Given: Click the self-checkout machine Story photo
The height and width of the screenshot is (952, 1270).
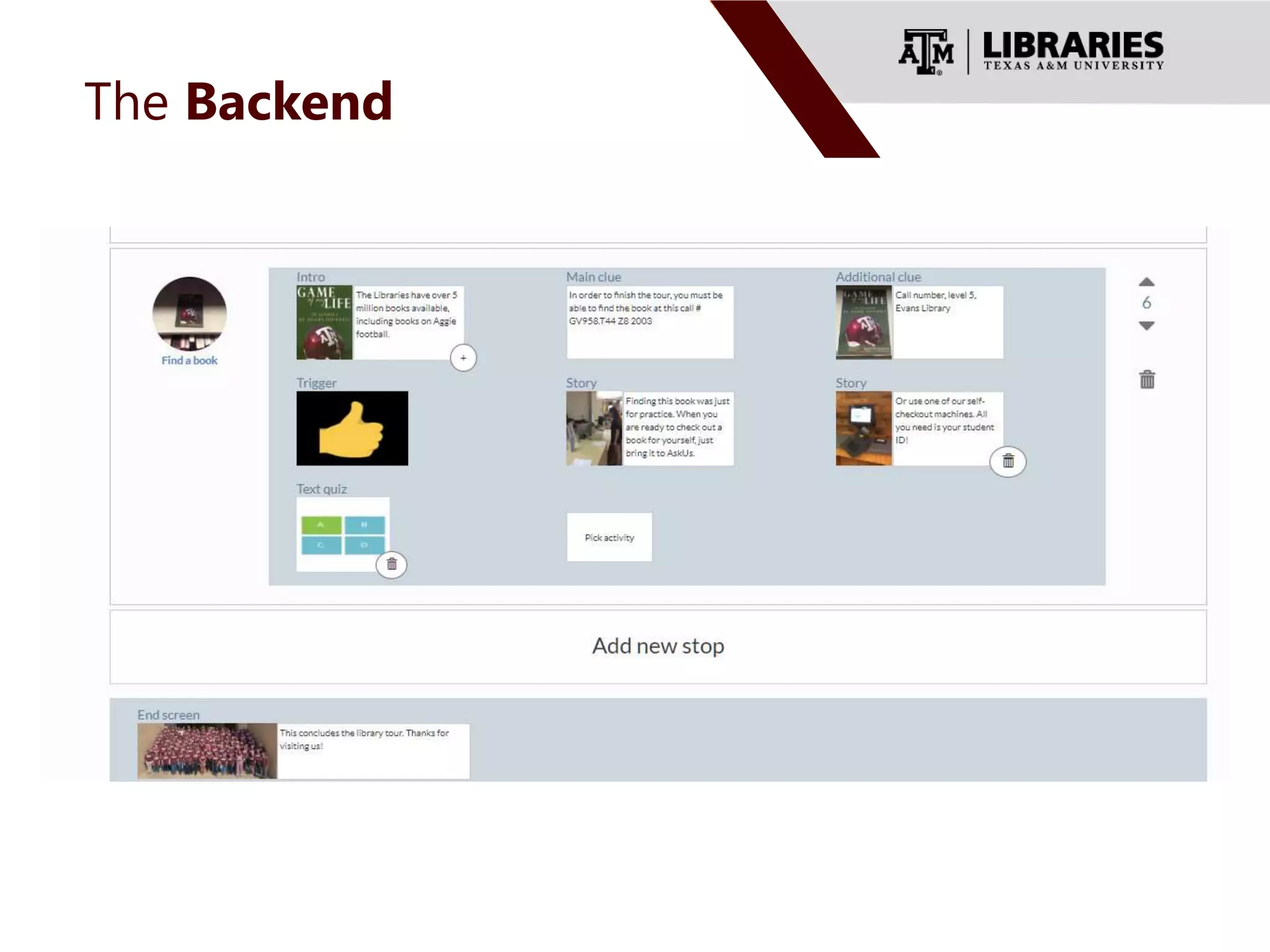Looking at the screenshot, I should pos(864,428).
